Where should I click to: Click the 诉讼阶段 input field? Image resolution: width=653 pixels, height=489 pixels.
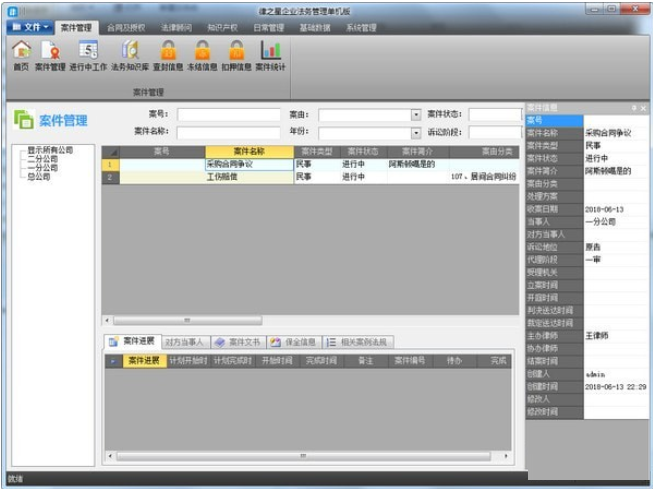(495, 132)
